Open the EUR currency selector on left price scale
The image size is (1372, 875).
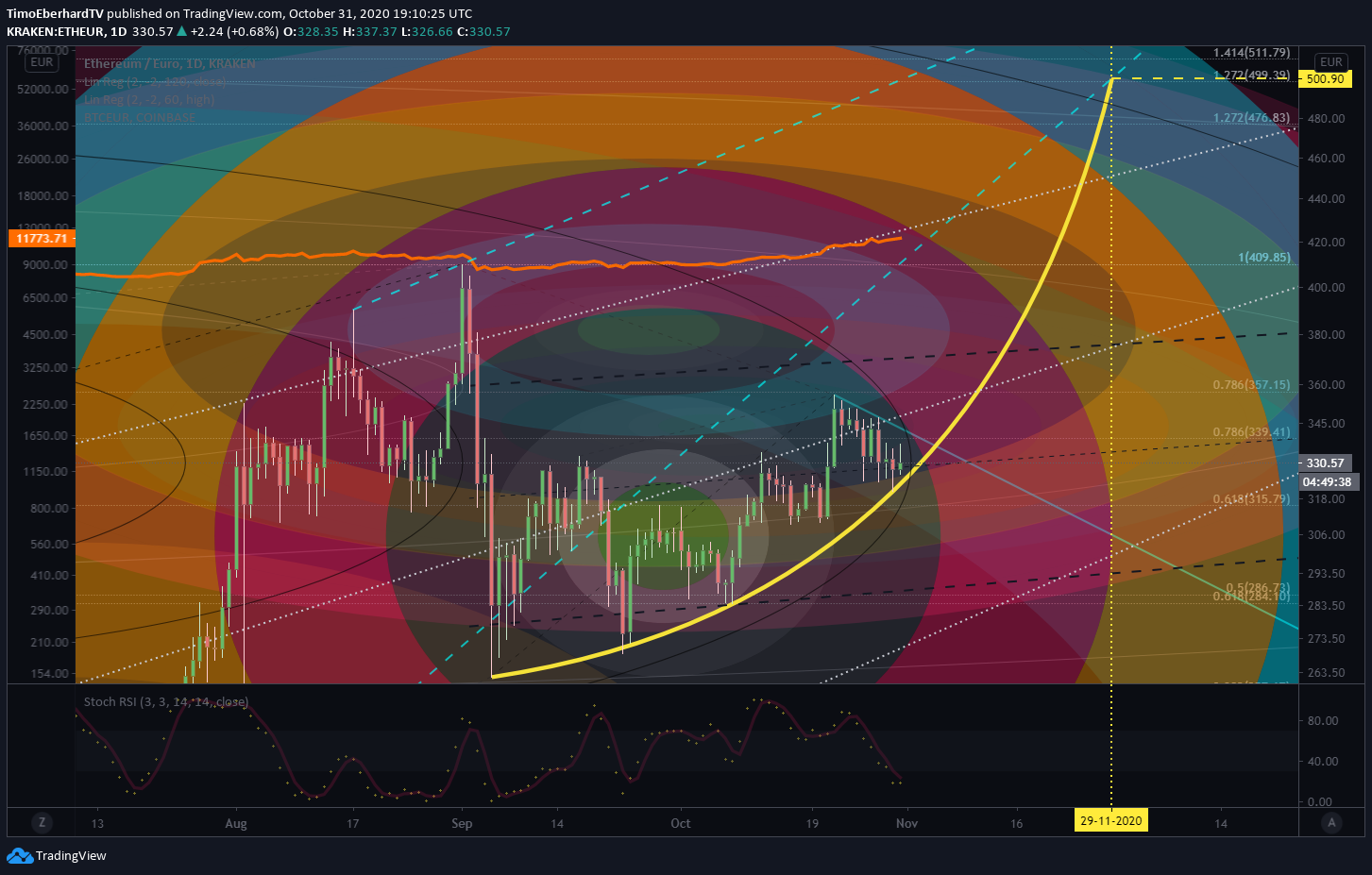pyautogui.click(x=42, y=62)
